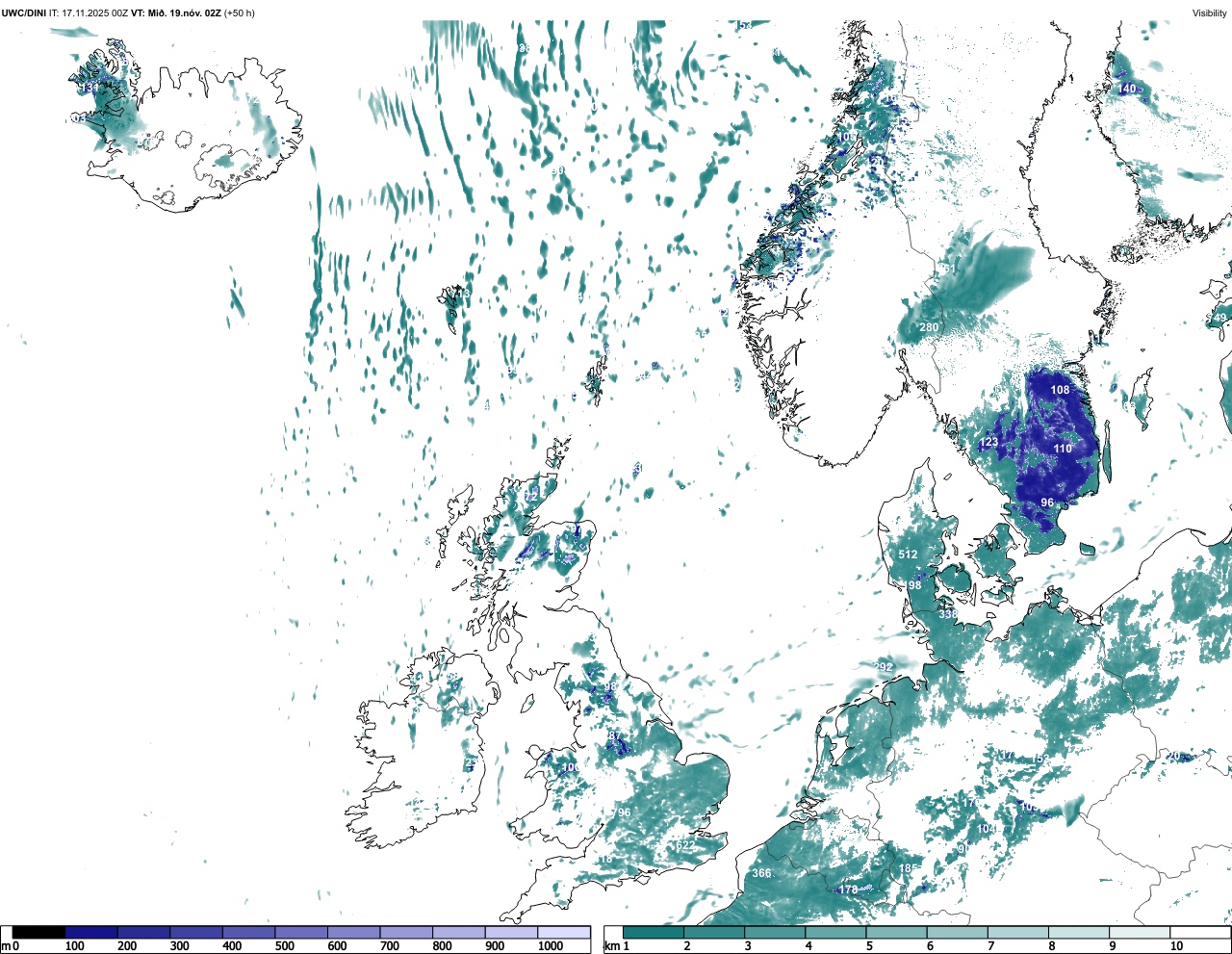Click the "622" value over southeast England
This screenshot has height=954, width=1232.
tap(685, 845)
